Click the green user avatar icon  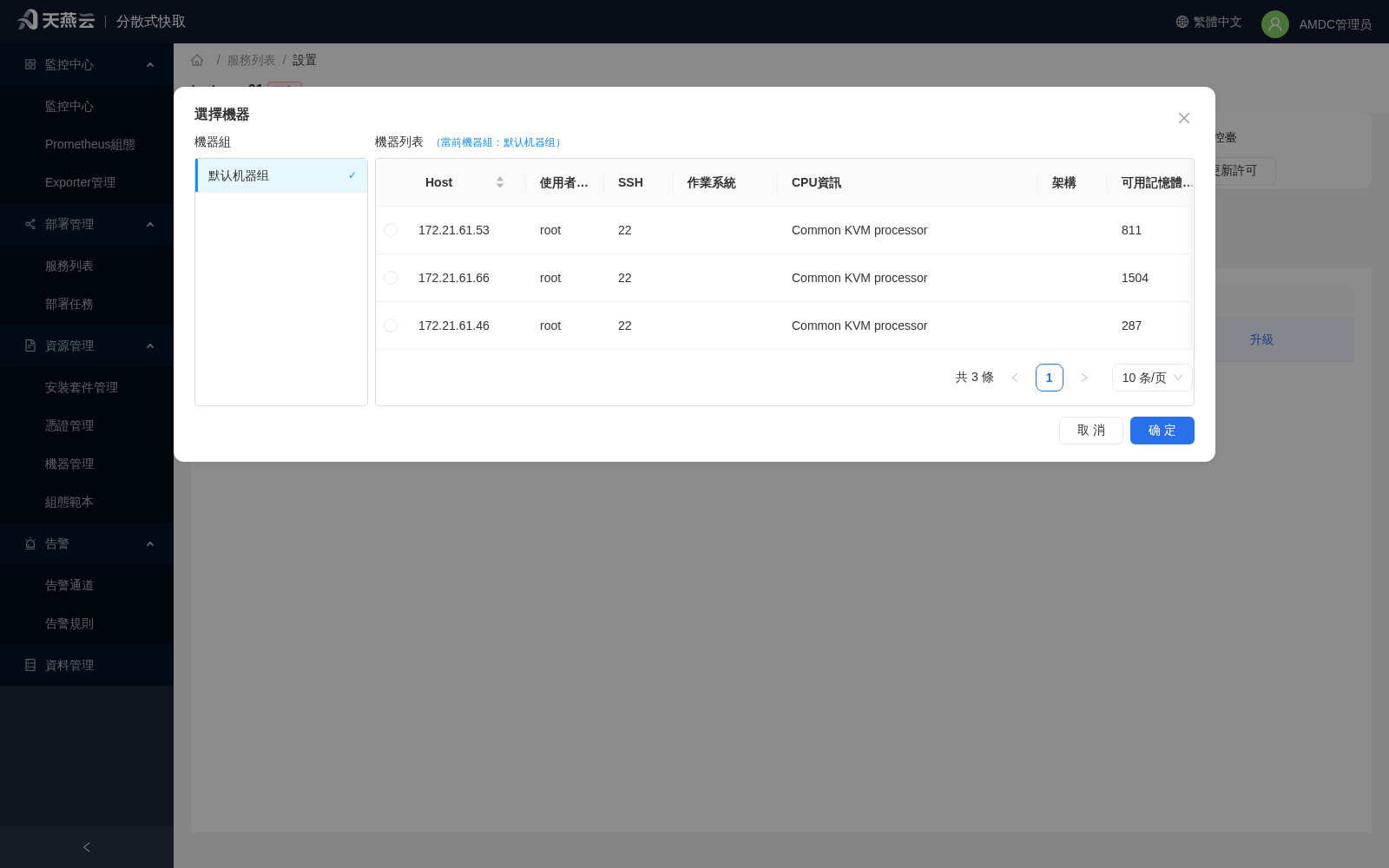point(1275,24)
